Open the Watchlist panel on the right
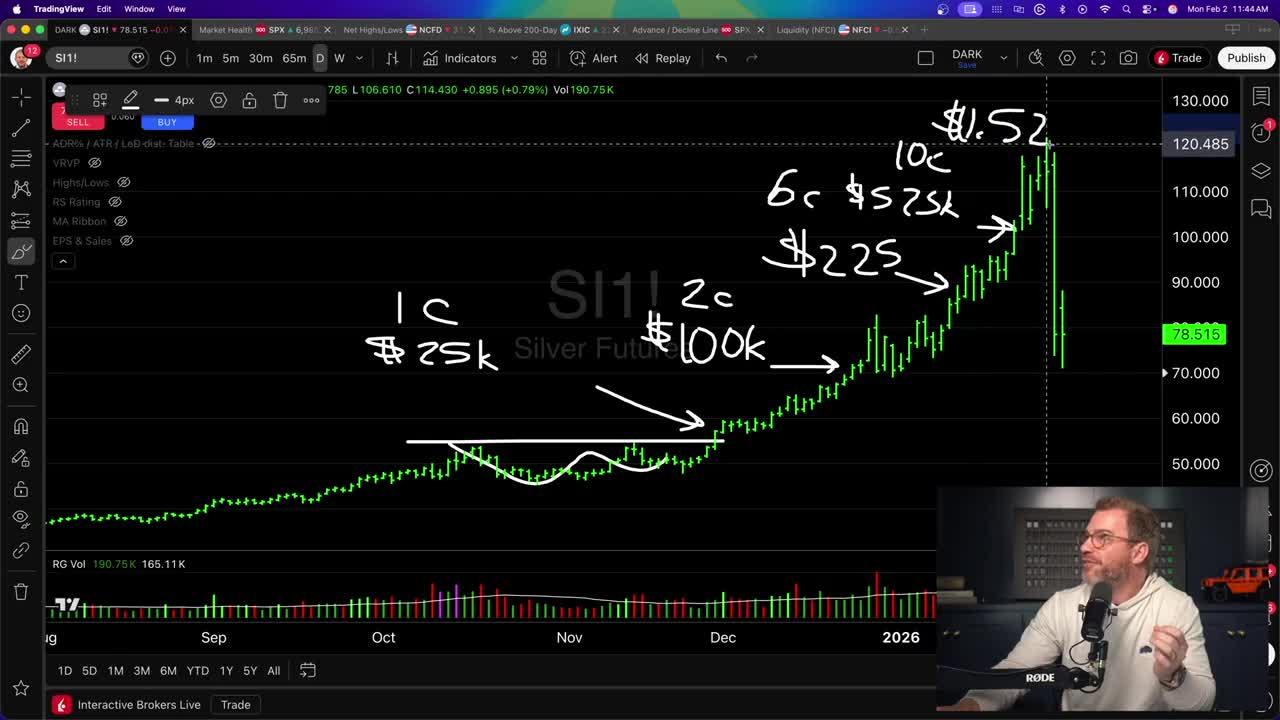 point(1261,97)
